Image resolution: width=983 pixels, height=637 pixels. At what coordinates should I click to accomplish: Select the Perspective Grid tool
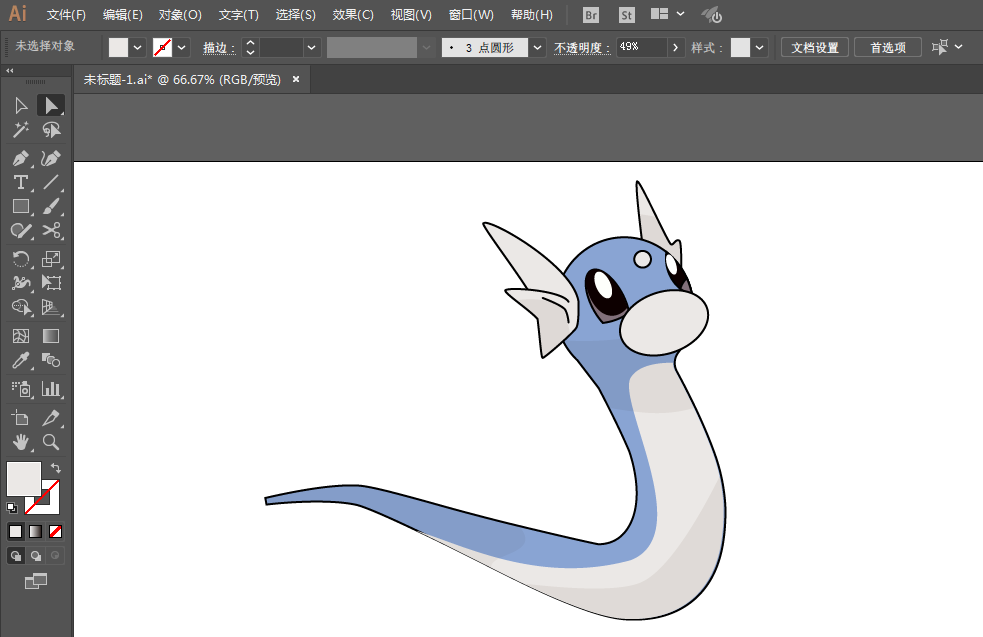[x=51, y=307]
